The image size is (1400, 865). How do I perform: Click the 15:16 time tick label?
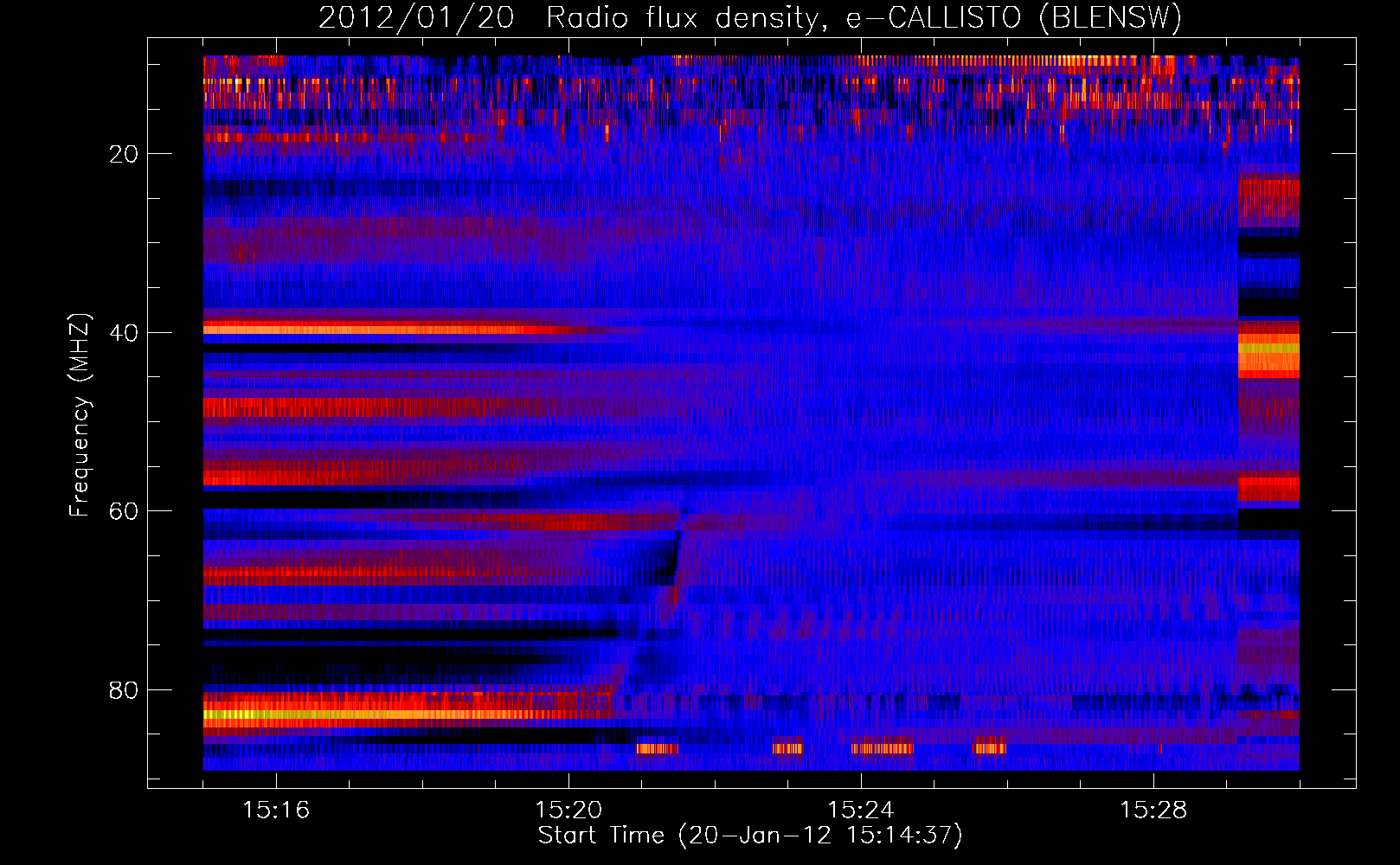coord(276,810)
